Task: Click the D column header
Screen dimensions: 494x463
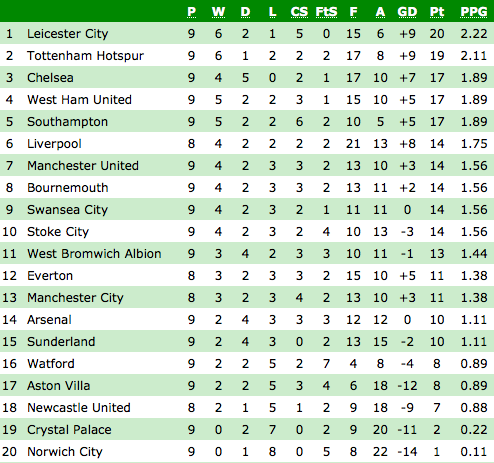Action: [245, 12]
